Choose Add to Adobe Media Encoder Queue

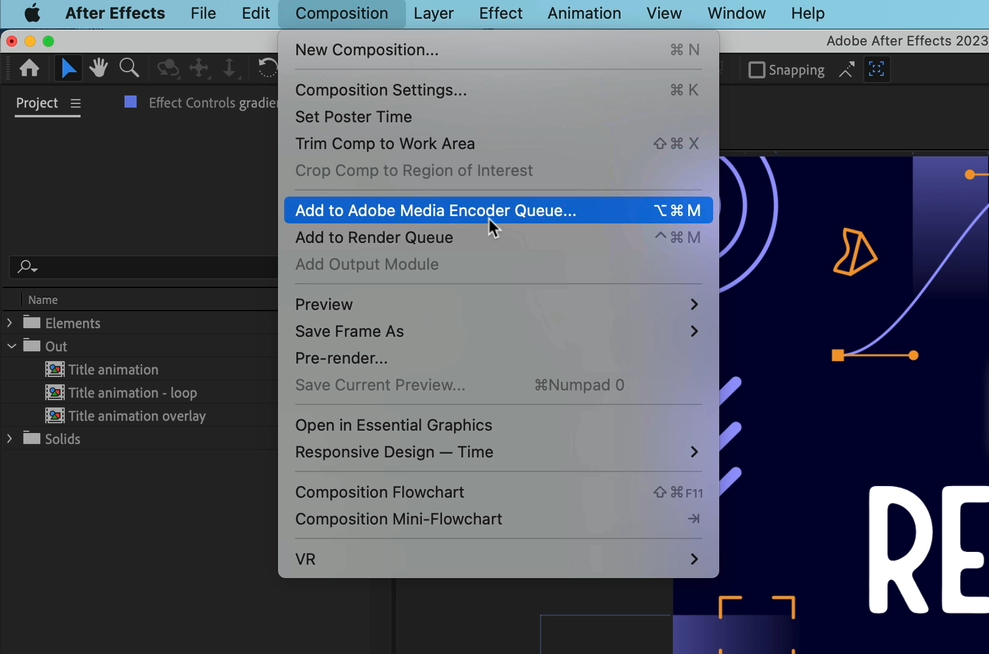click(x=435, y=210)
